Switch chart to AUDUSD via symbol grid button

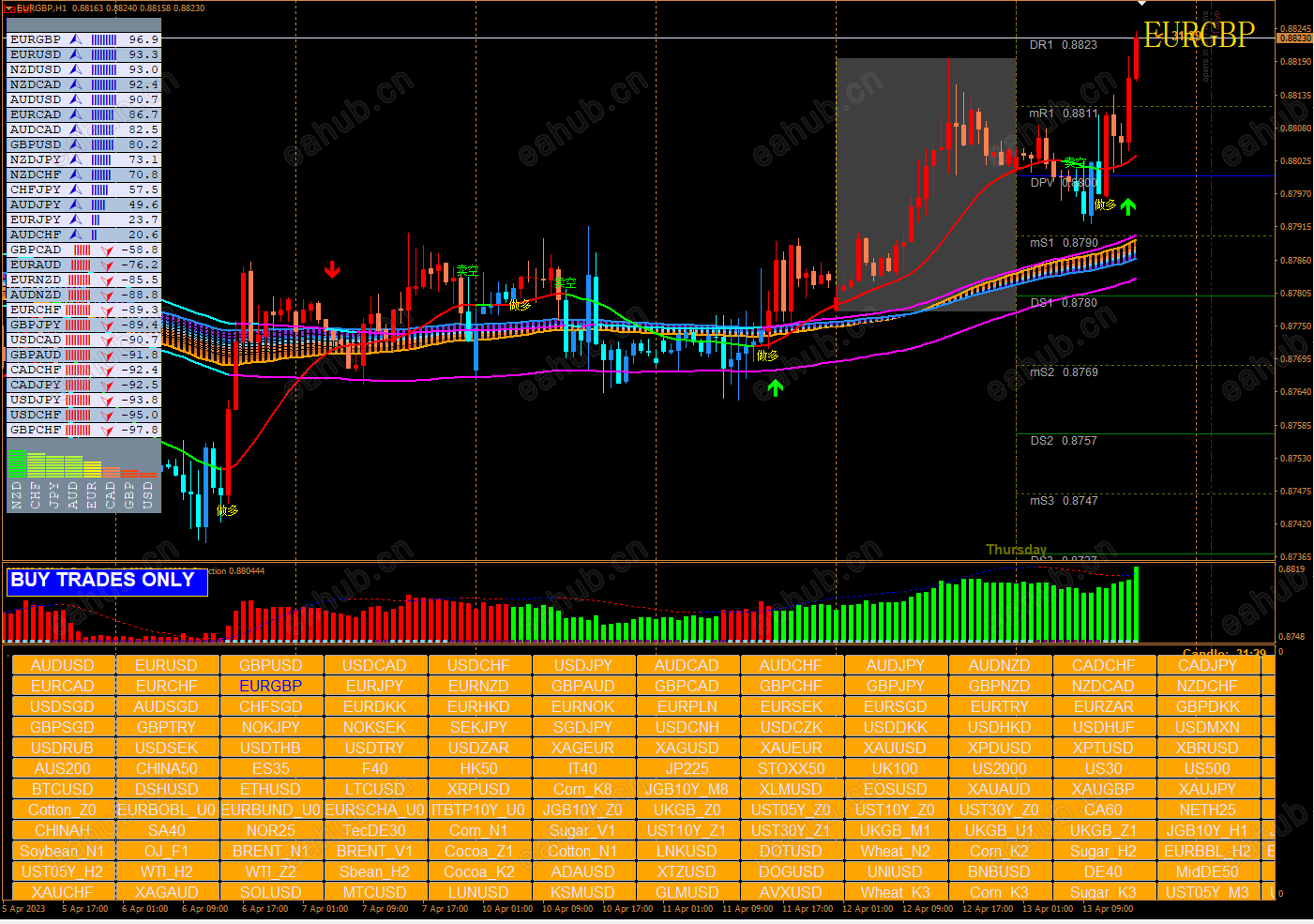point(63,665)
